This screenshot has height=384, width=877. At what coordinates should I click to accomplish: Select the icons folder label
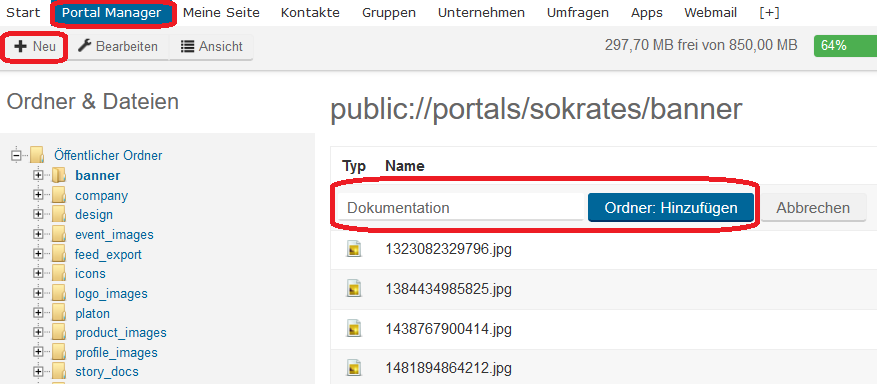click(90, 273)
